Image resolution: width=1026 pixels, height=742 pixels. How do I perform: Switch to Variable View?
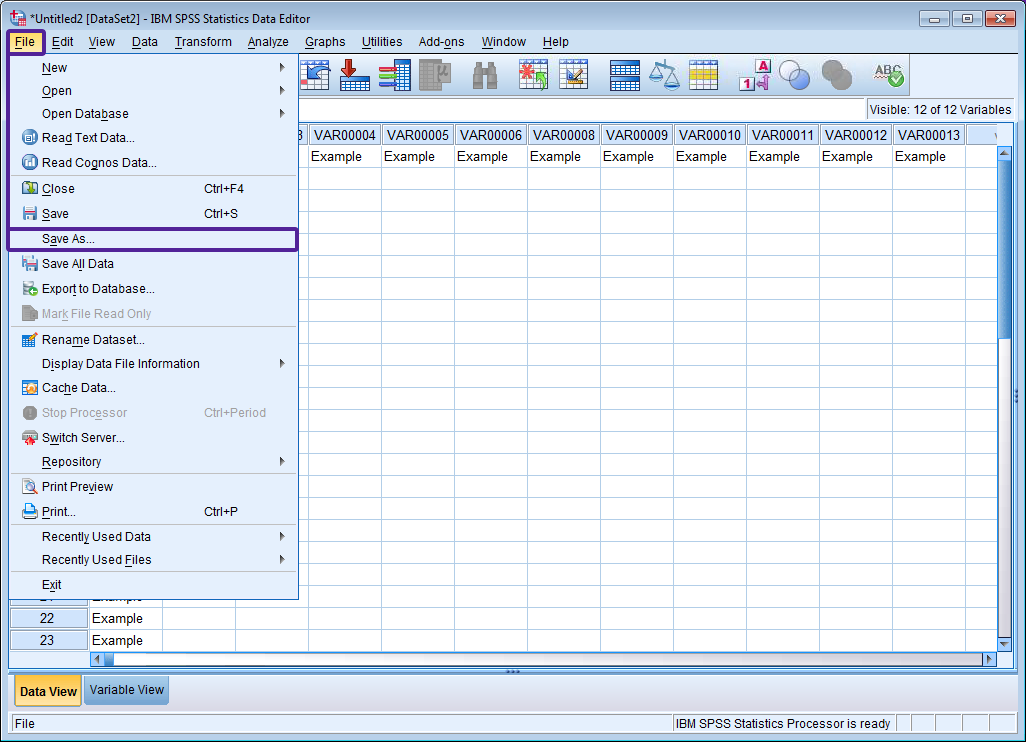127,690
